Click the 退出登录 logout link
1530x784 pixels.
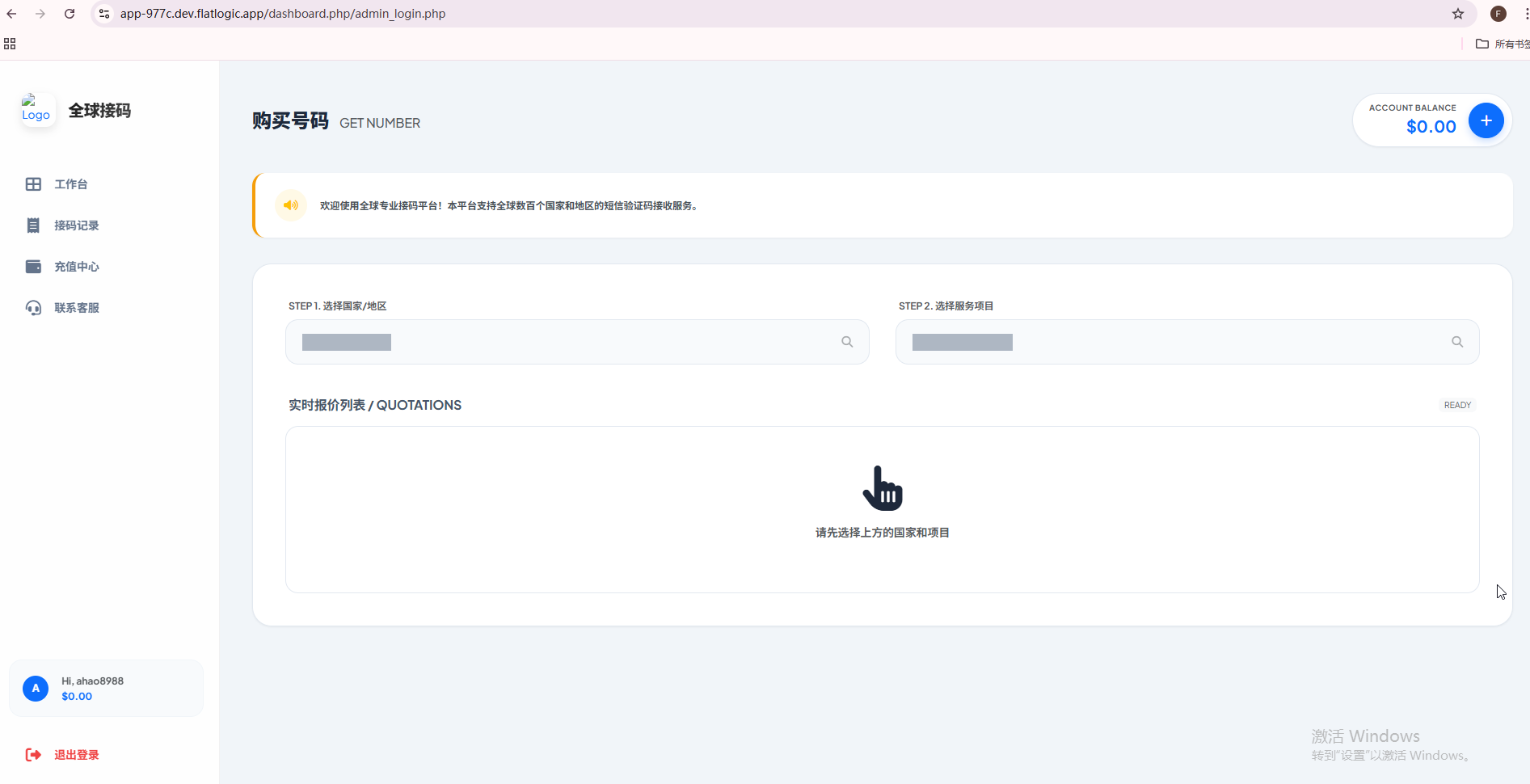[x=76, y=755]
